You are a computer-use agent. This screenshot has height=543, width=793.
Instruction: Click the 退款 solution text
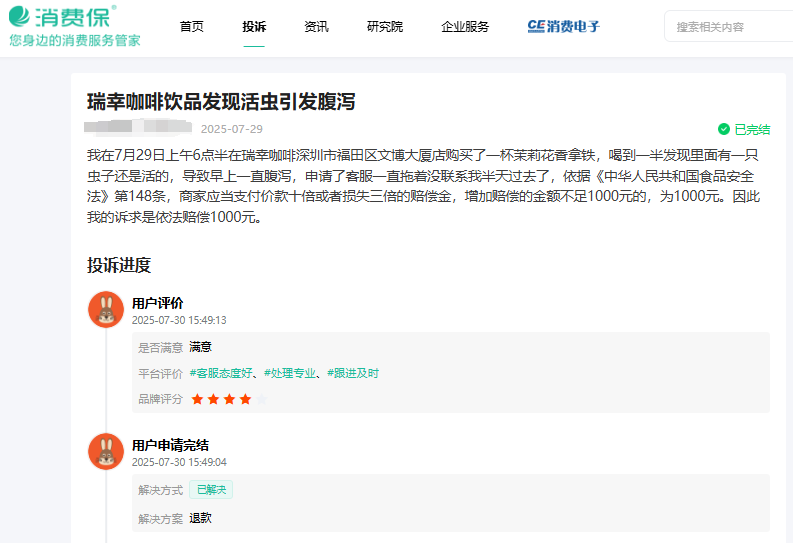(200, 518)
